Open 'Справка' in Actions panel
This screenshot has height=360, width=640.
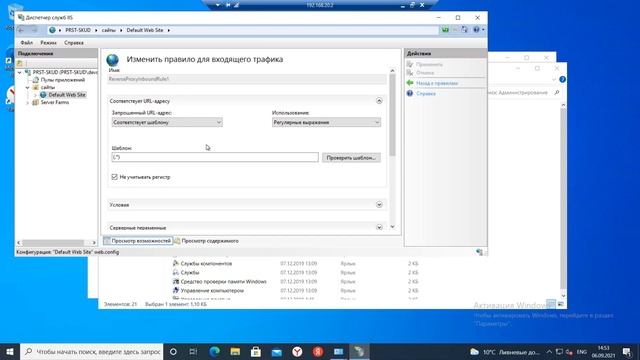click(x=426, y=93)
